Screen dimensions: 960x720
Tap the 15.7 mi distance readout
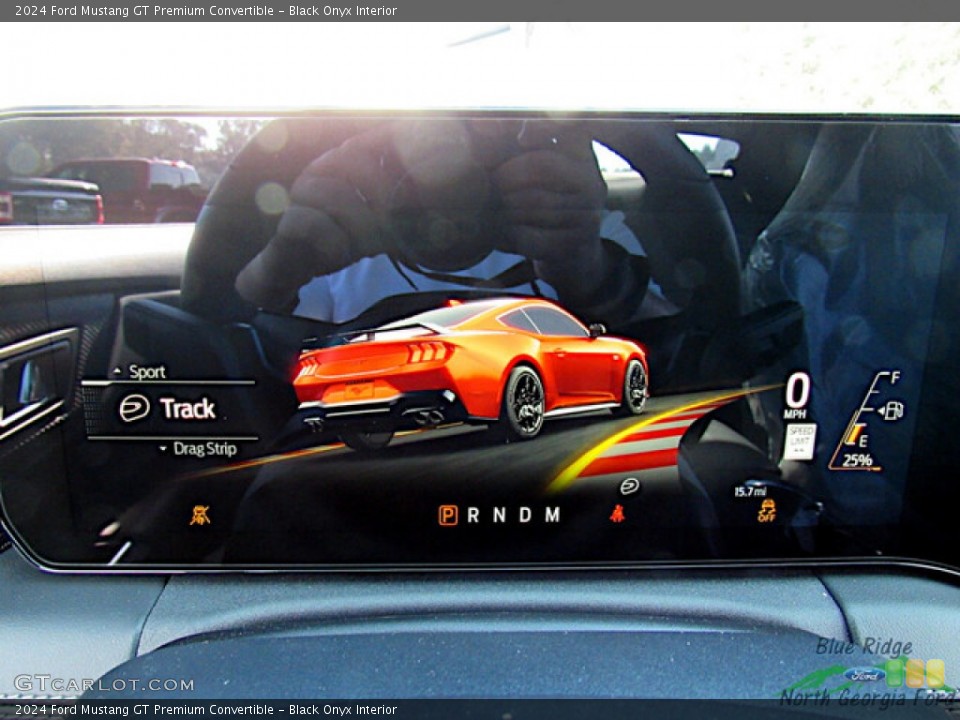750,491
